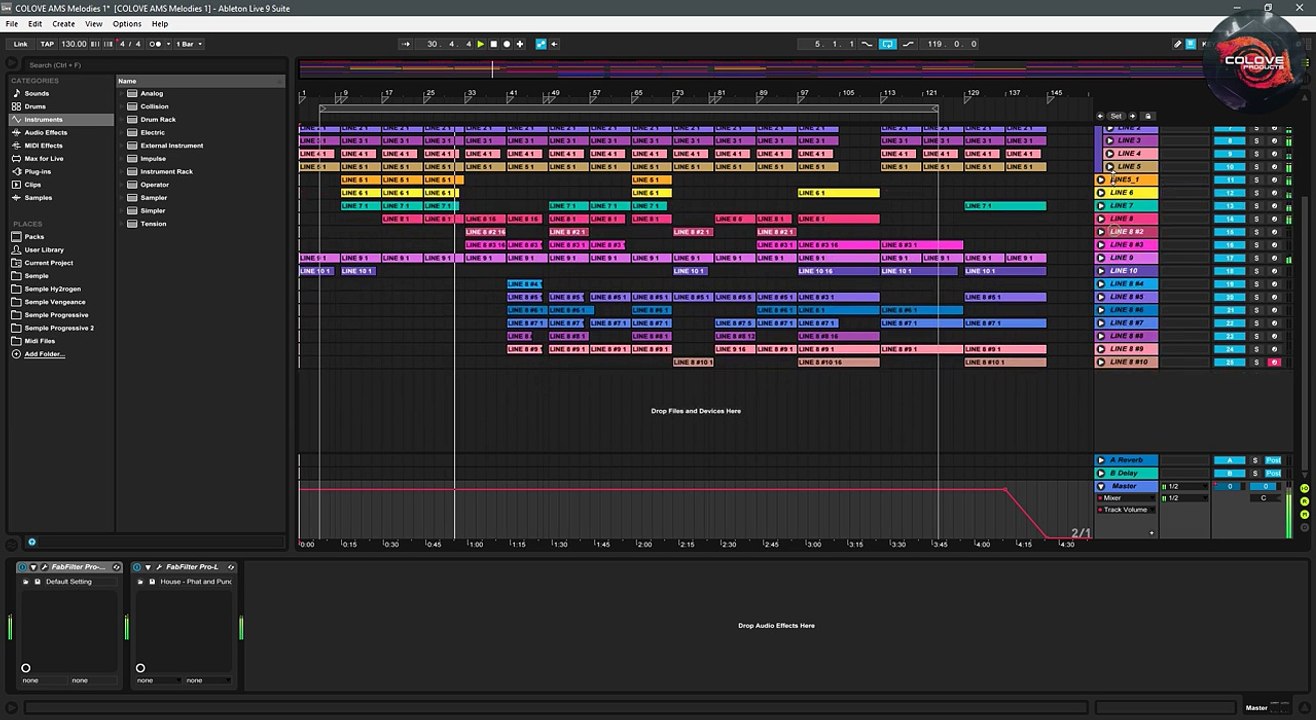Open the File menu
This screenshot has width=1316, height=720.
[x=12, y=24]
